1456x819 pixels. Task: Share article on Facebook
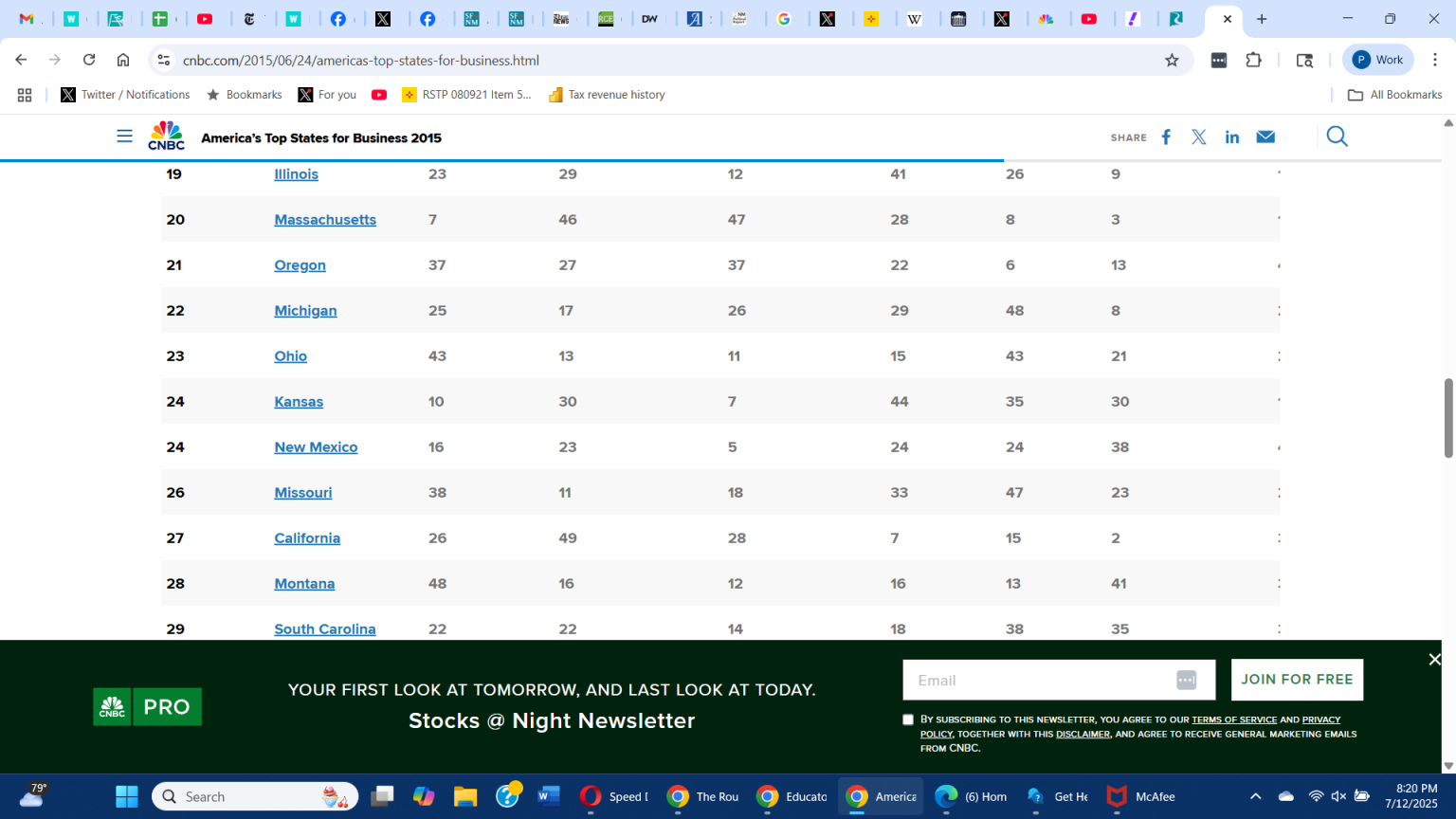coord(1166,137)
